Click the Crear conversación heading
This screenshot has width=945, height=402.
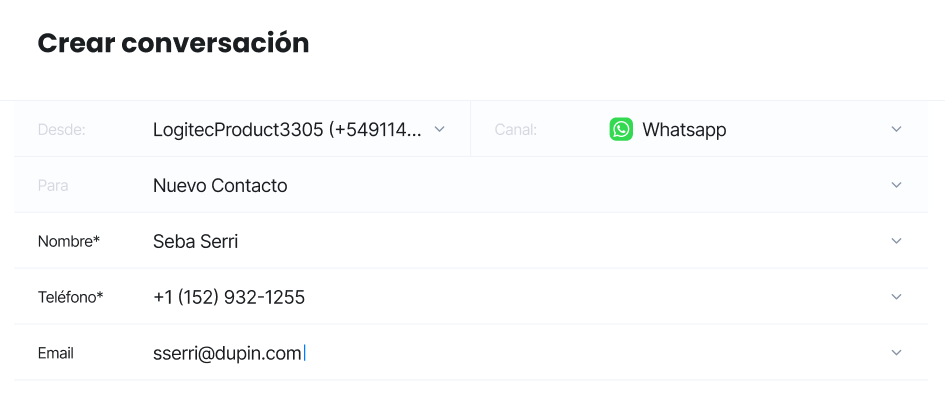click(x=174, y=43)
